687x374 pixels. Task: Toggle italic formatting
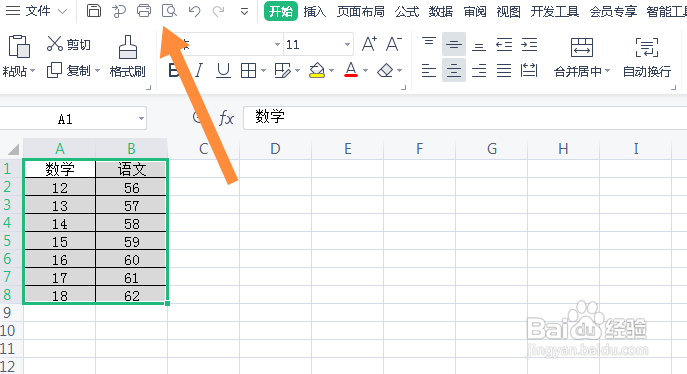coord(199,70)
